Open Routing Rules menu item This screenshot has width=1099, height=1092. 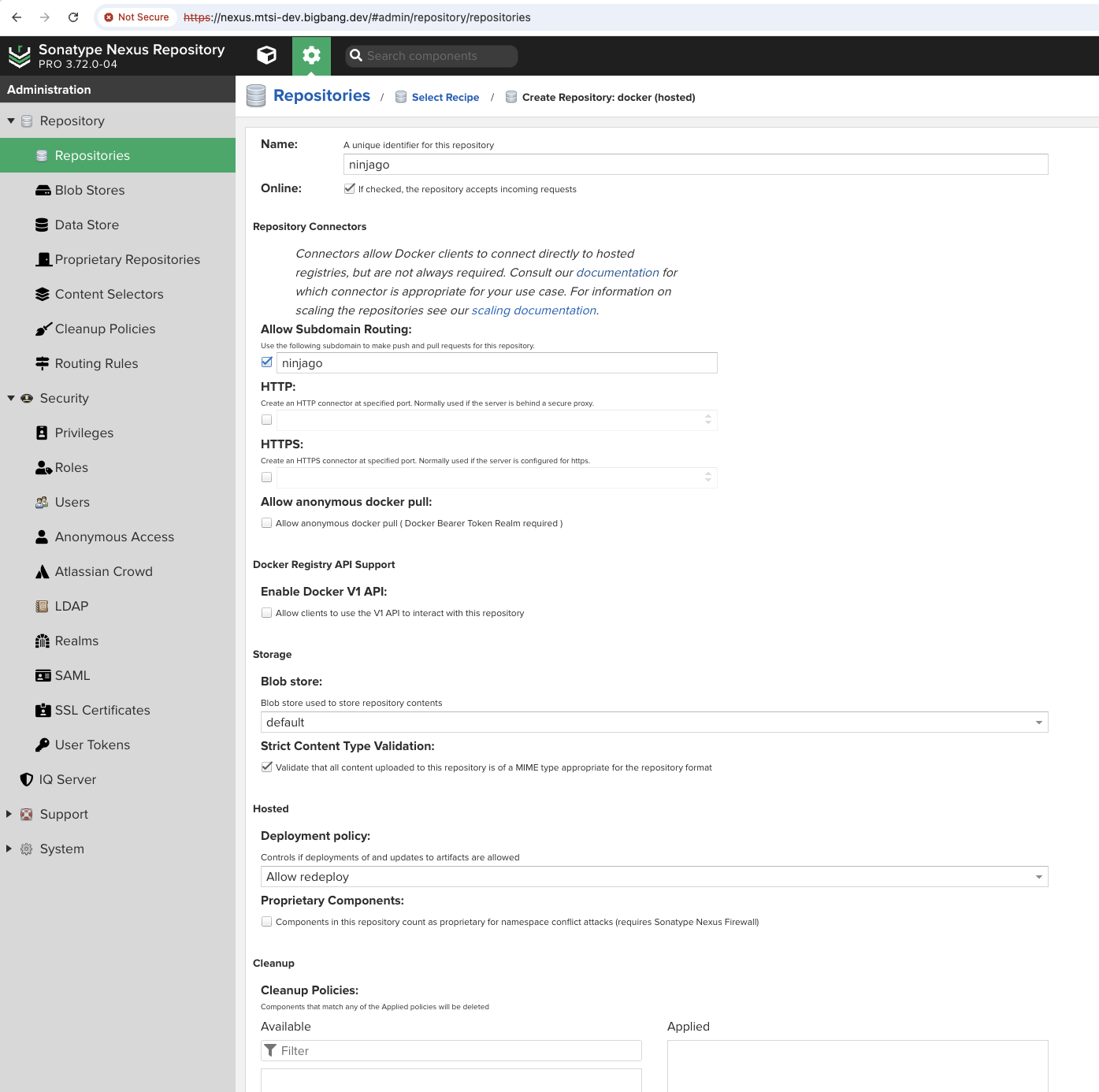coord(117,363)
